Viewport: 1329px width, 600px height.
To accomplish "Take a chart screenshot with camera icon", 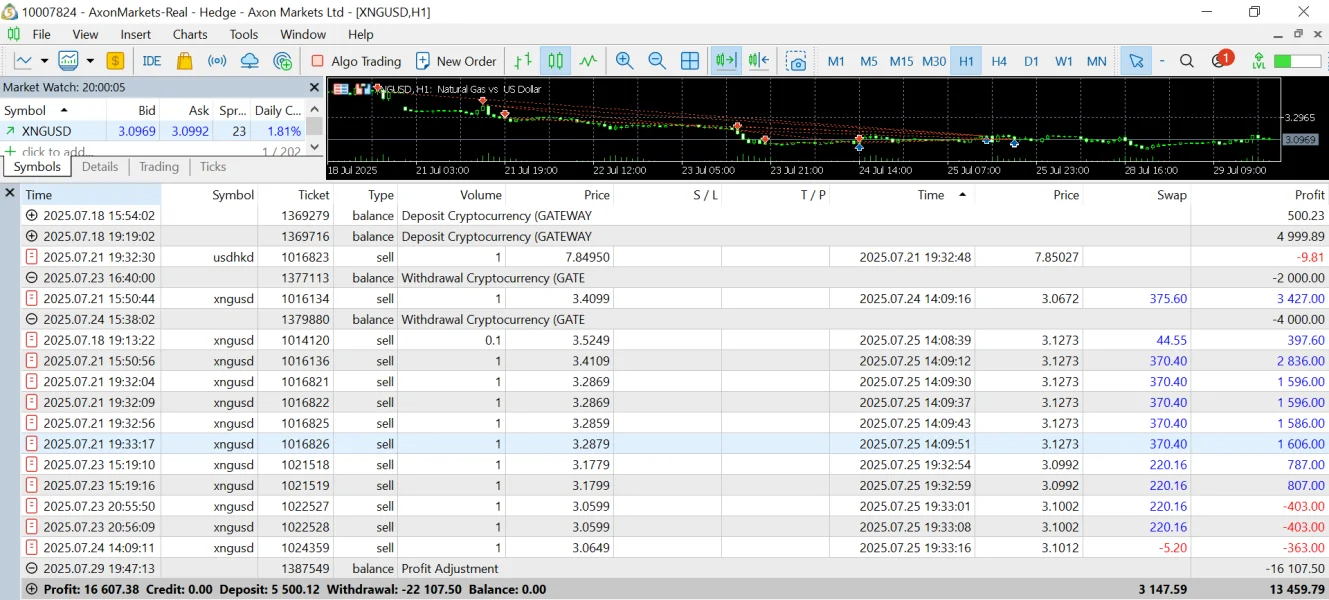I will 796,61.
